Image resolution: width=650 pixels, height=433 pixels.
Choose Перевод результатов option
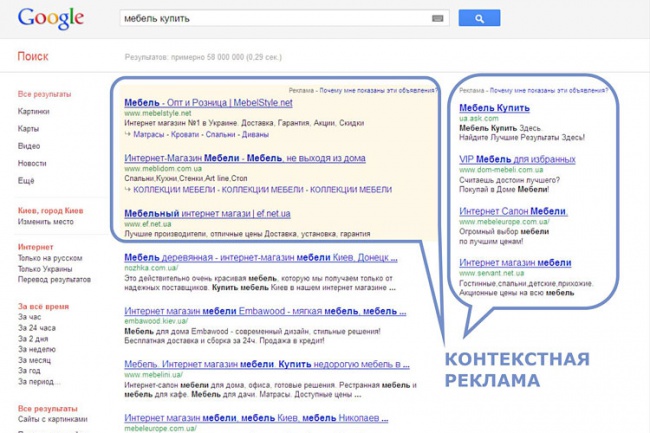click(x=54, y=280)
